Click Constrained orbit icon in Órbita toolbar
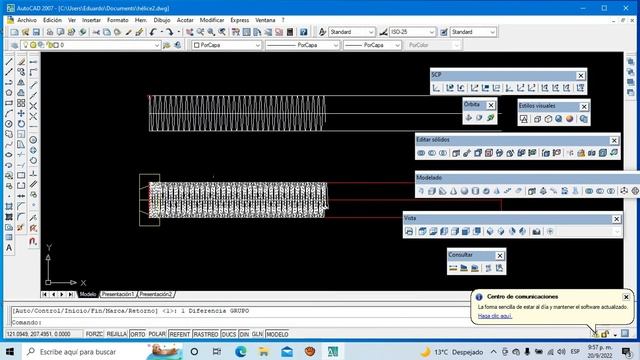This screenshot has height=360, width=640. click(x=469, y=118)
